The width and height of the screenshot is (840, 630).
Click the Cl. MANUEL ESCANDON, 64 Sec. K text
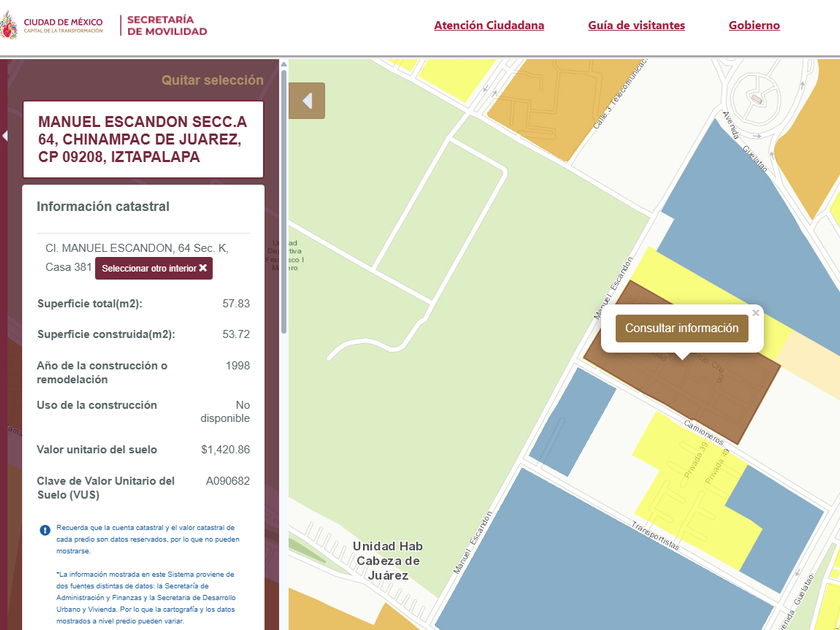pyautogui.click(x=137, y=248)
